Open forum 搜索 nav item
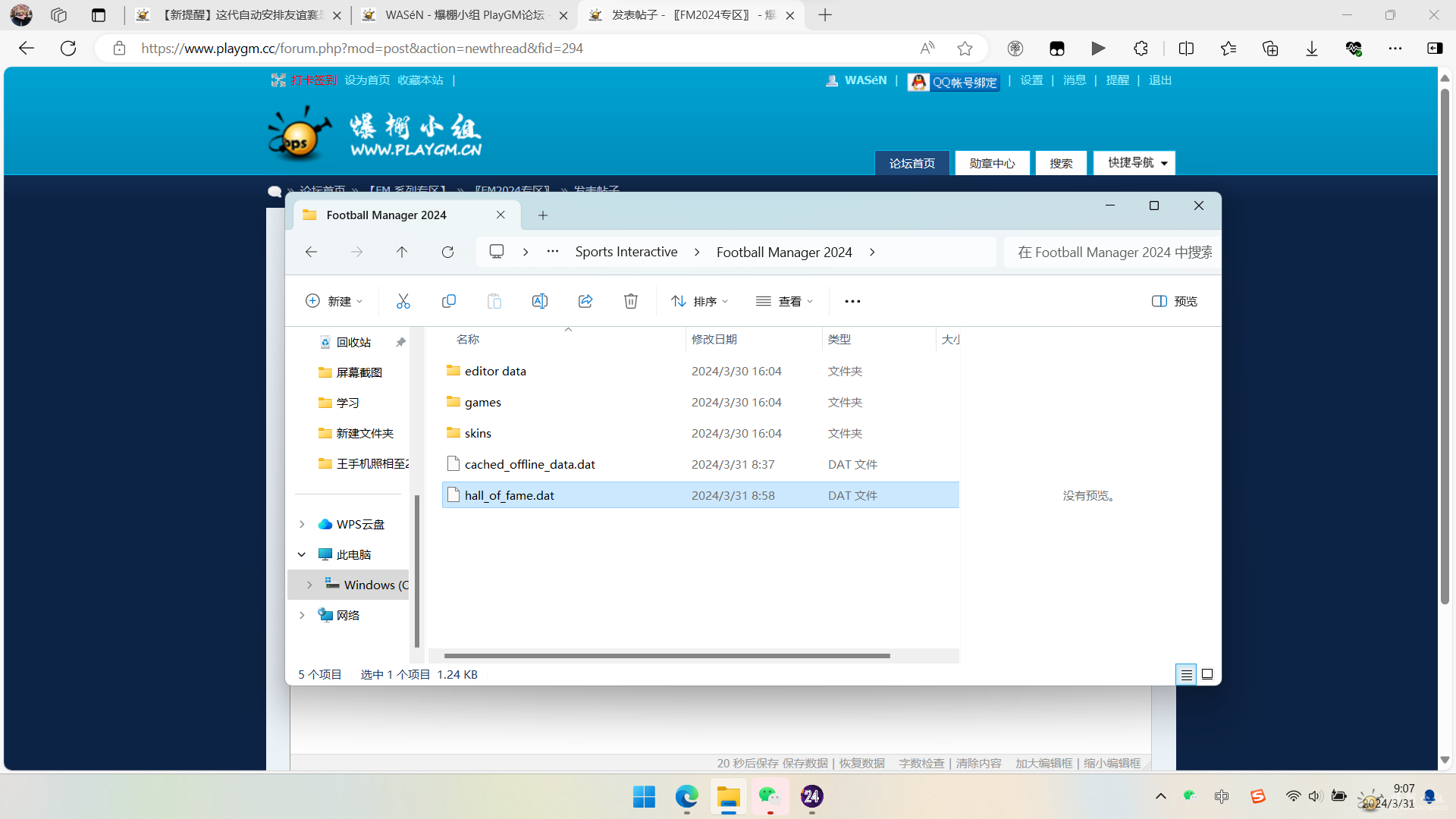 click(x=1061, y=163)
